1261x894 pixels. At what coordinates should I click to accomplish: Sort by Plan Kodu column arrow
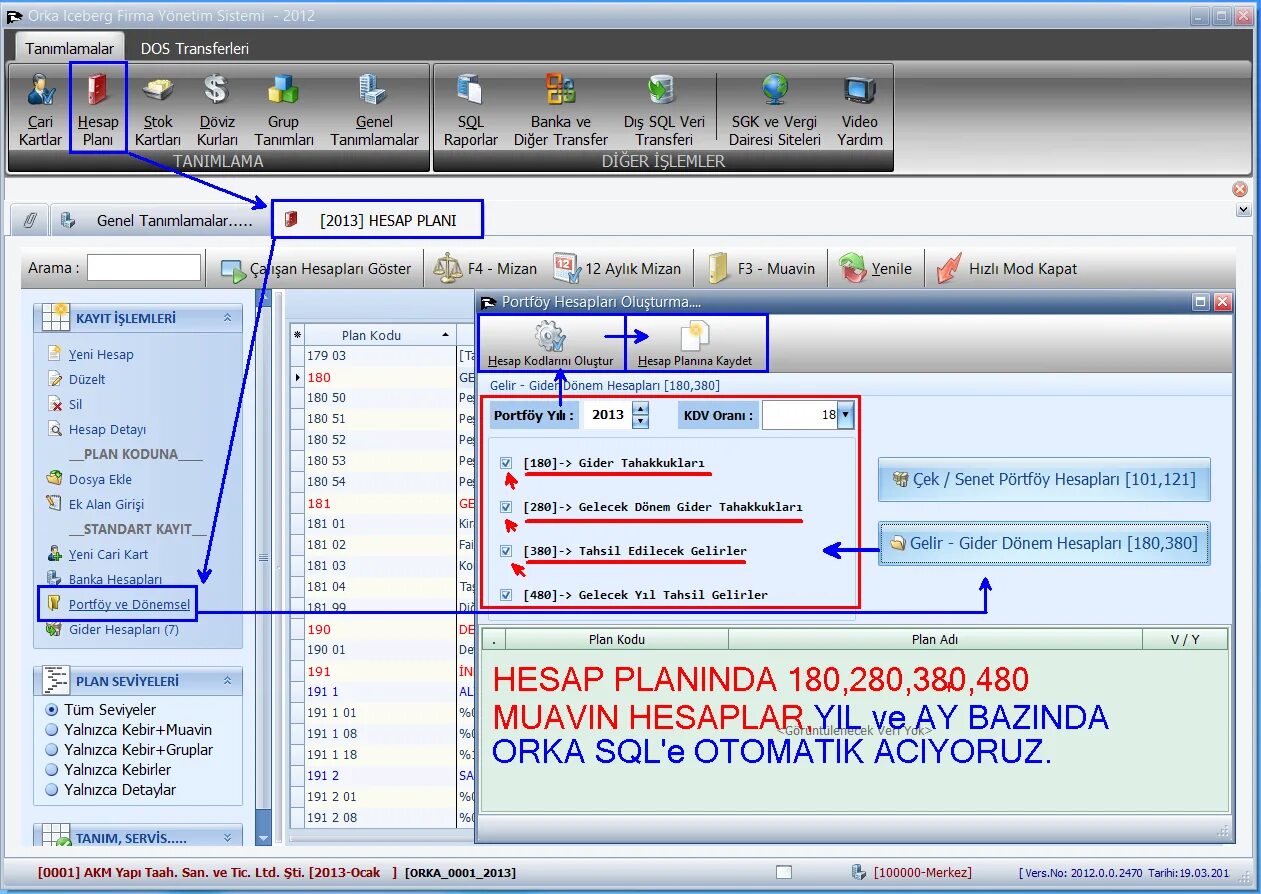[x=445, y=335]
